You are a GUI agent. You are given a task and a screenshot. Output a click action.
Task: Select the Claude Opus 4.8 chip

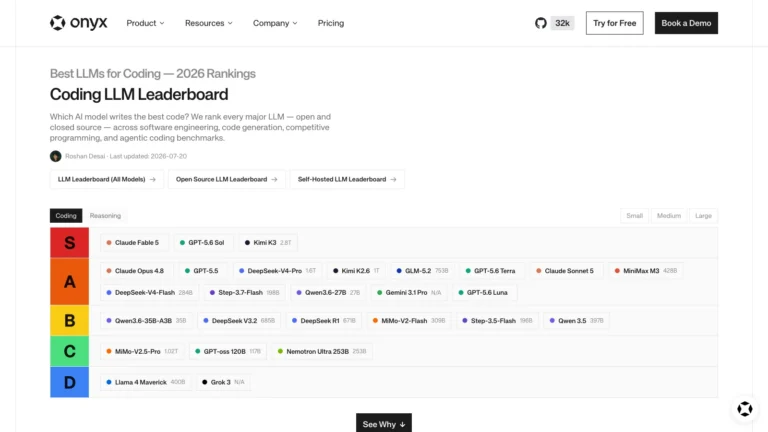pyautogui.click(x=136, y=271)
